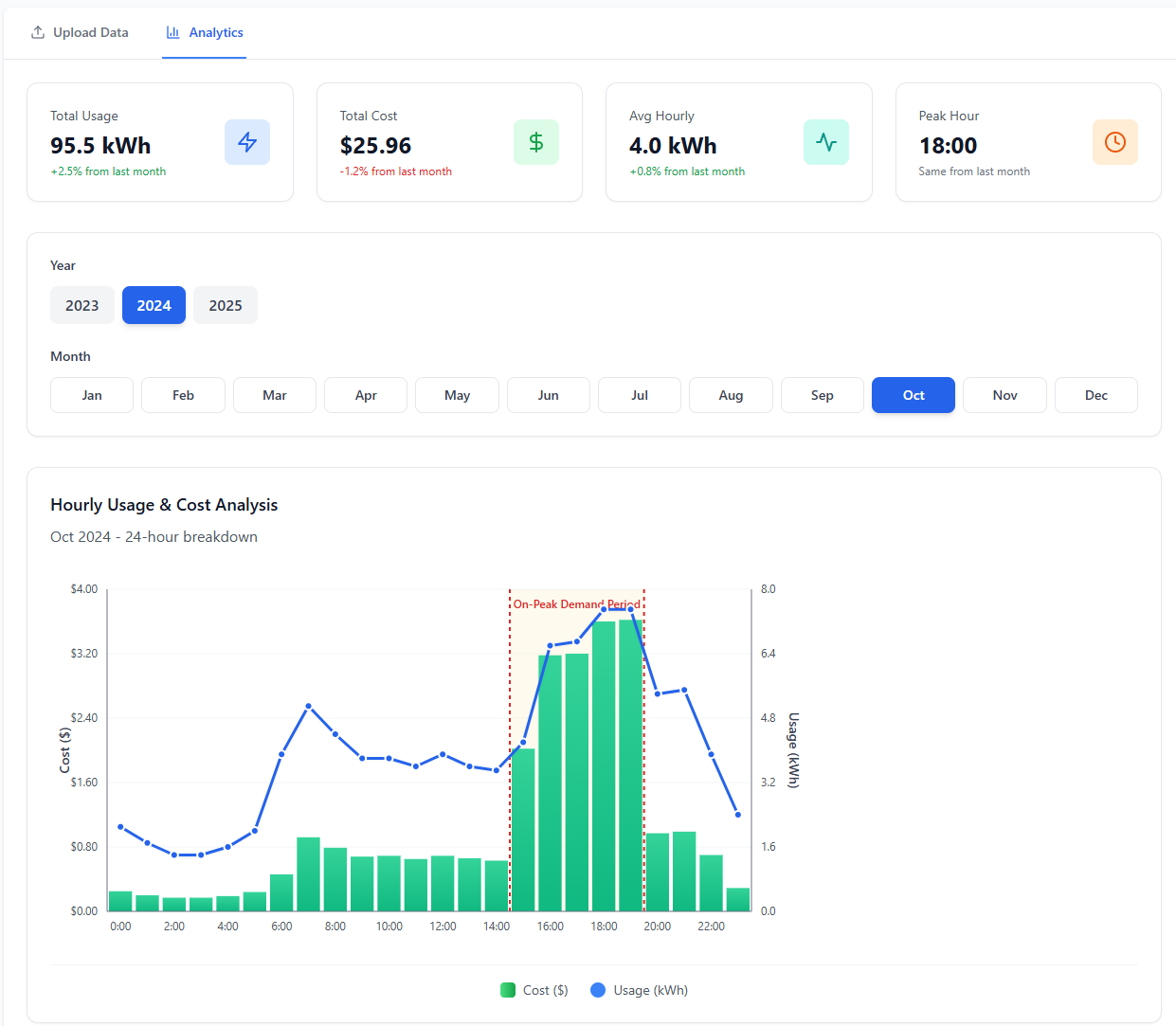The image size is (1176, 1026).
Task: Click the dollar sign icon on Total Cost card
Action: click(x=536, y=142)
